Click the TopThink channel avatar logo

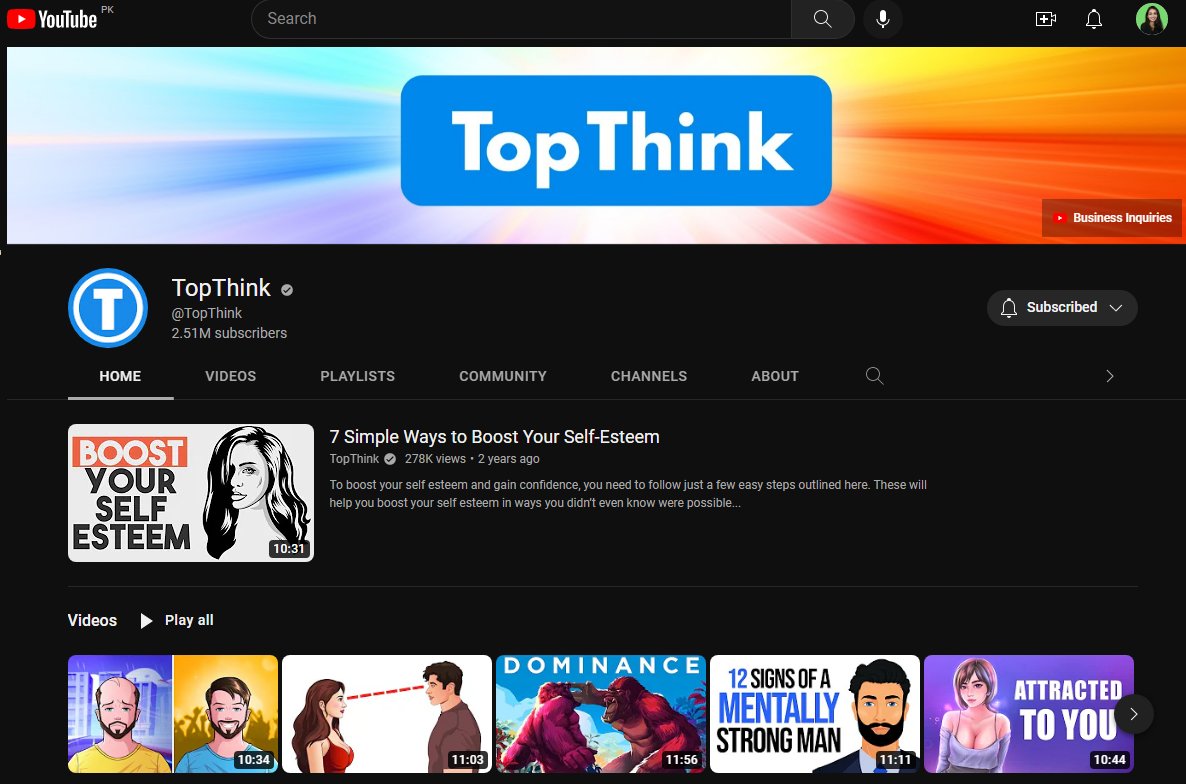(x=107, y=308)
